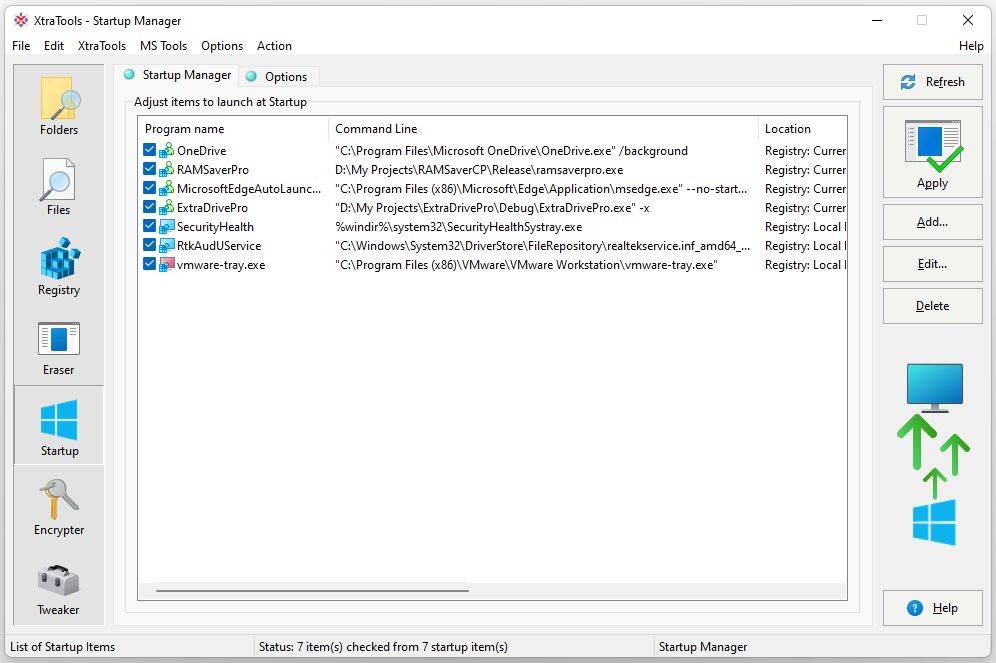
Task: Select the Startup tool in sidebar
Action: [59, 426]
